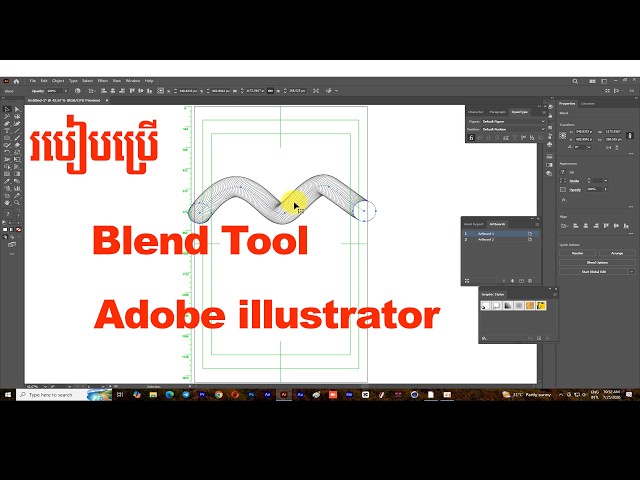Open the Effect menu
Screen dimensions: 640x480
[102, 81]
